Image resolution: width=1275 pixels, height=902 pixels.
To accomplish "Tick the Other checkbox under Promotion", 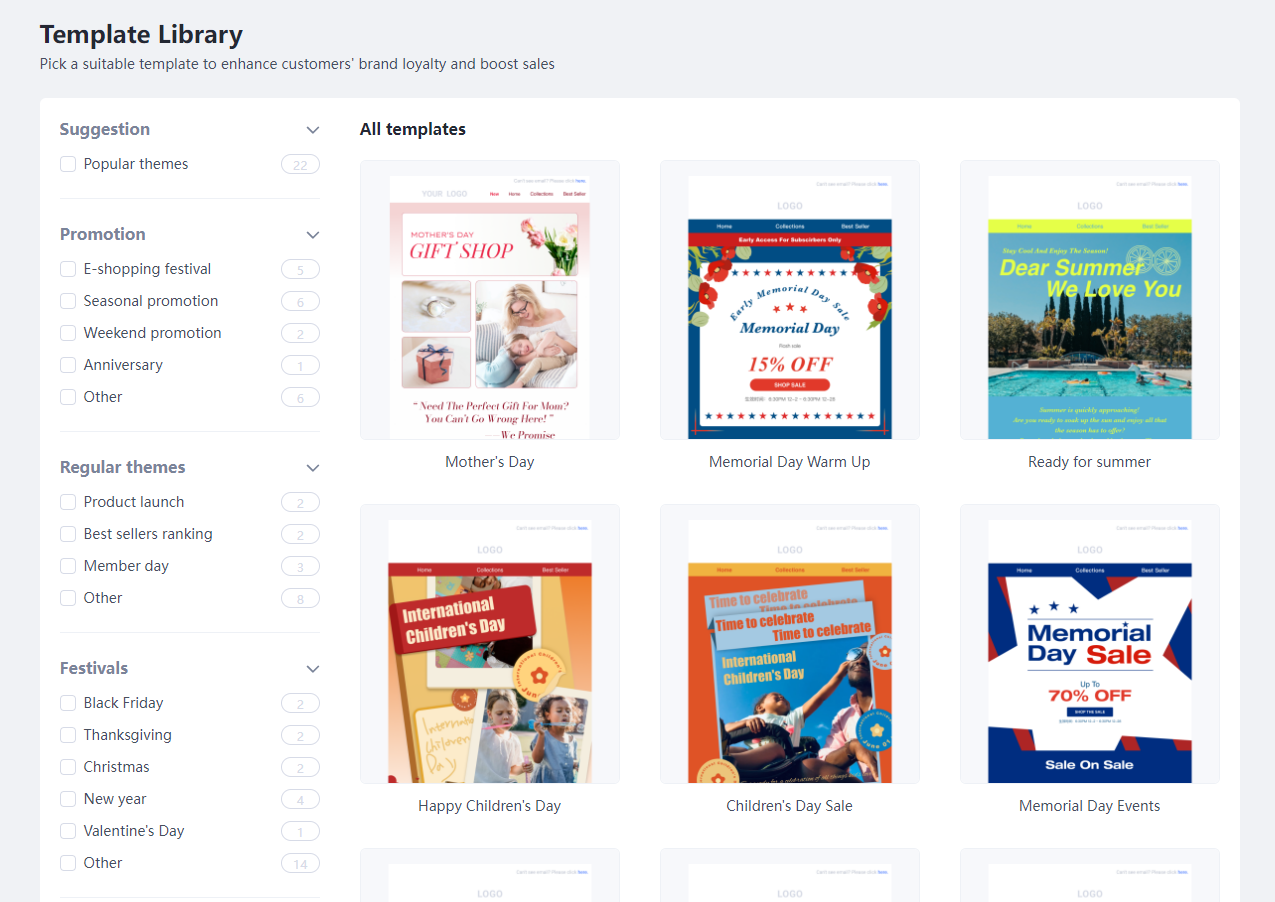I will coord(68,397).
